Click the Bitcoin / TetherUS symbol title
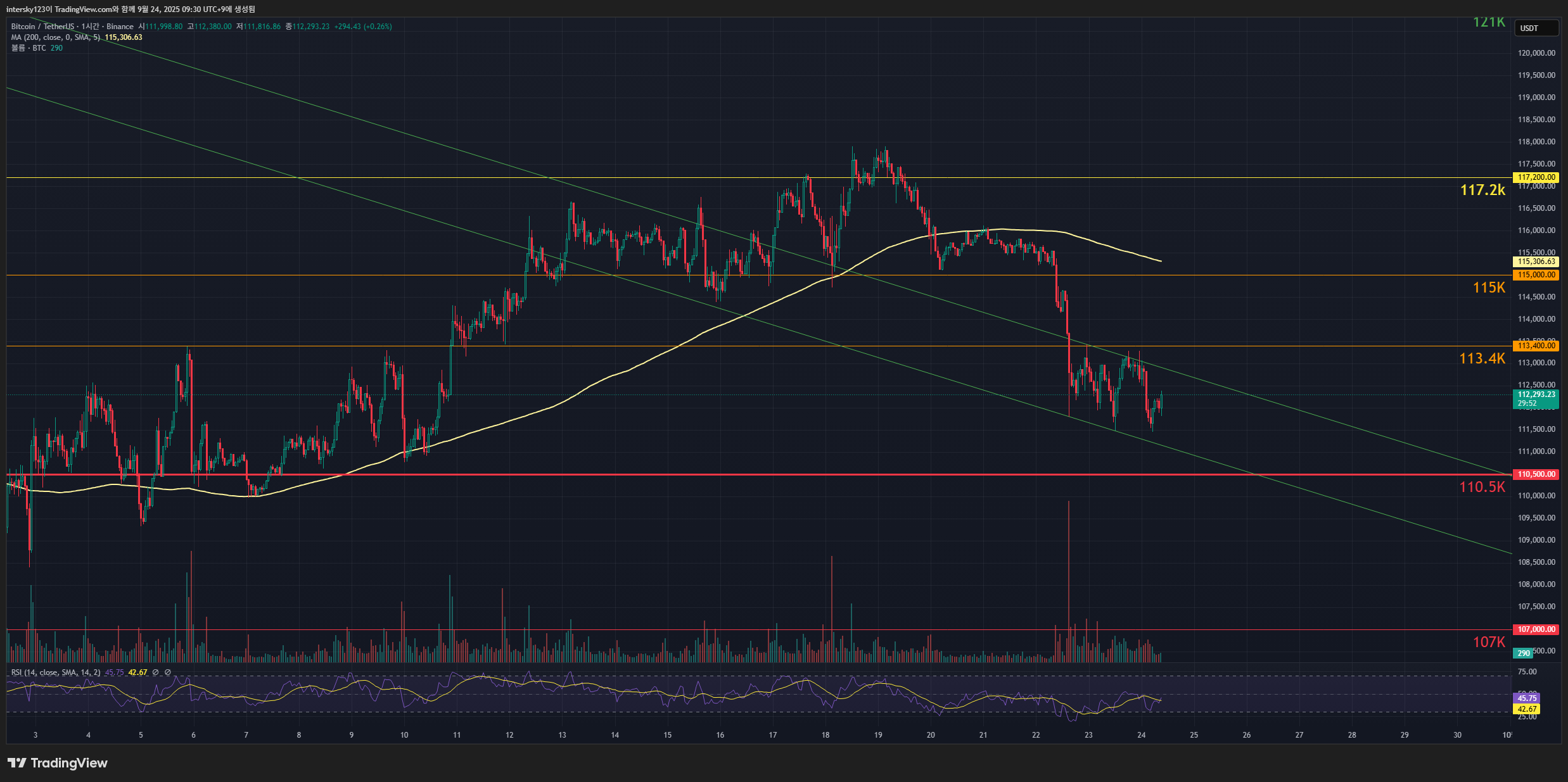Viewport: 1568px width, 782px height. [41, 27]
